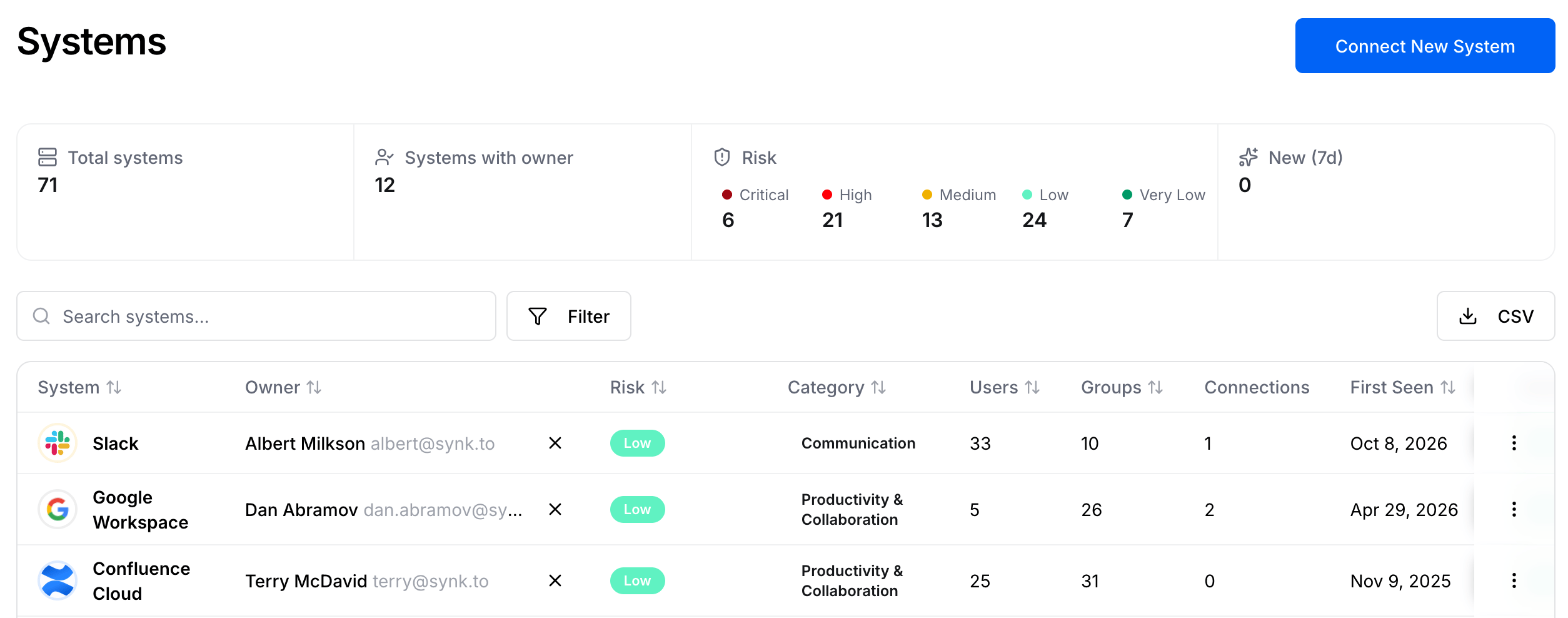The image size is (1568, 618).
Task: Open the more actions menu for Google Workspace
Action: pos(1514,509)
